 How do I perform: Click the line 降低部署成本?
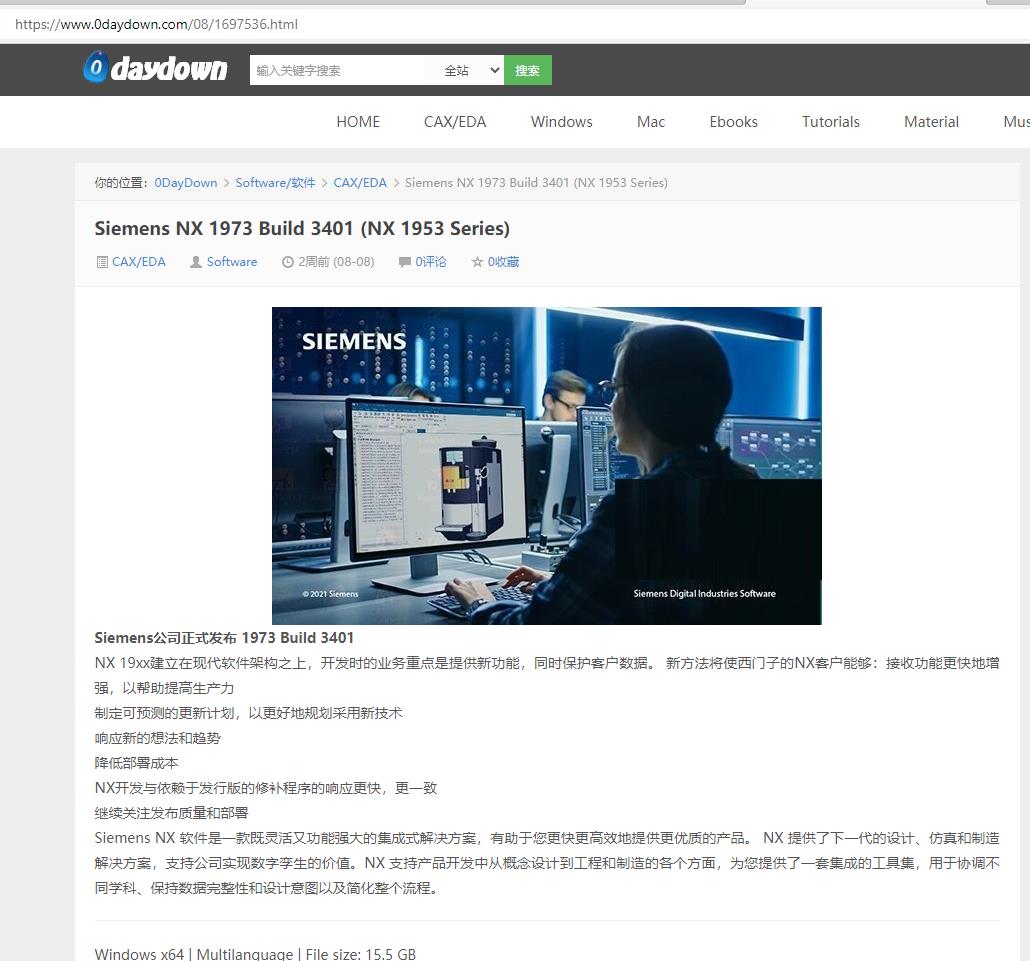tap(137, 763)
